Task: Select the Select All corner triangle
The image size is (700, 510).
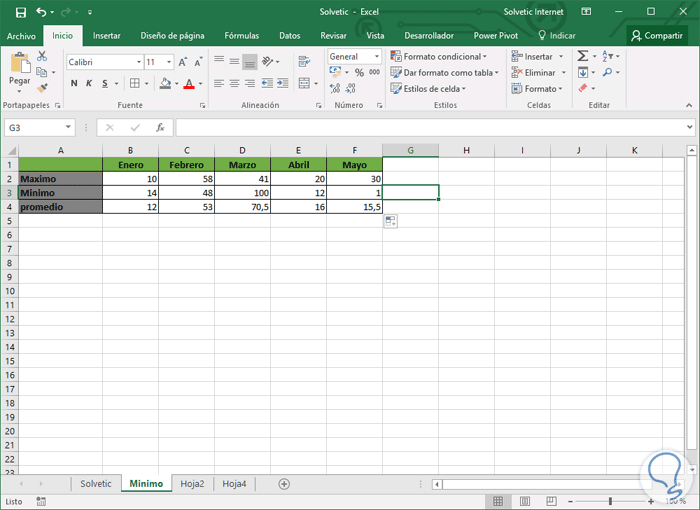Action: click(11, 150)
